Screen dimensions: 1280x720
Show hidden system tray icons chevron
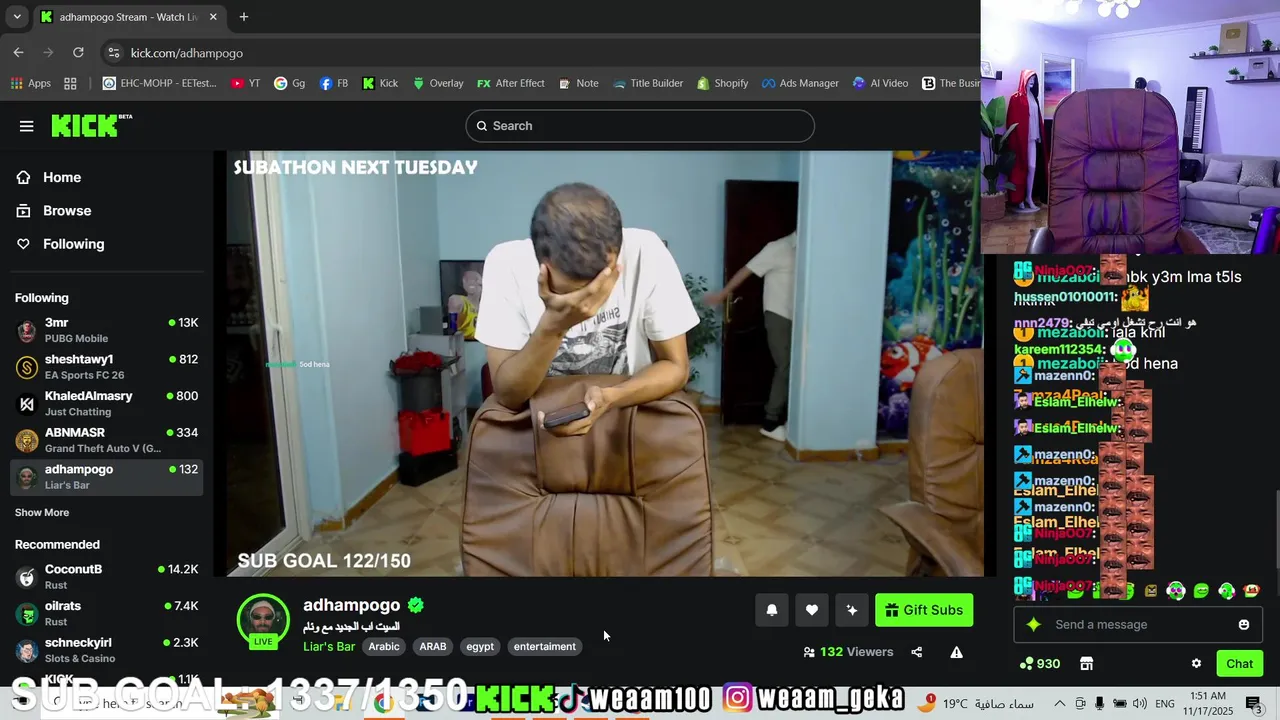click(x=1060, y=703)
